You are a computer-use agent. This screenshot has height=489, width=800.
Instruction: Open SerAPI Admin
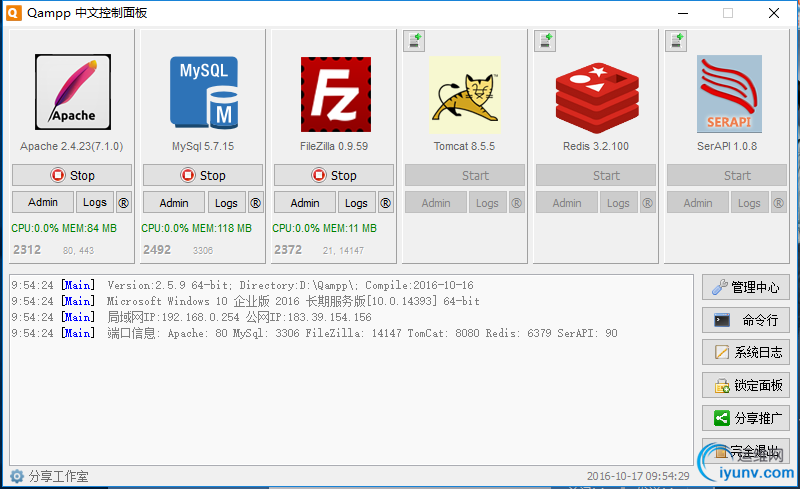tap(698, 203)
